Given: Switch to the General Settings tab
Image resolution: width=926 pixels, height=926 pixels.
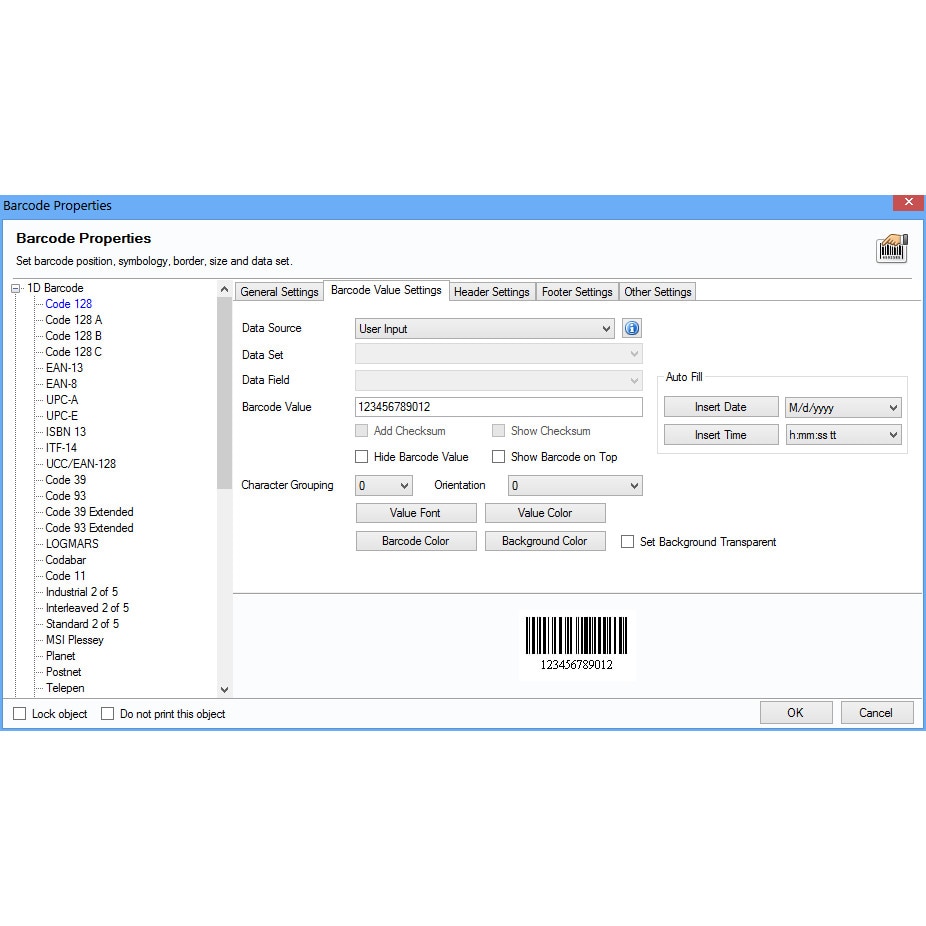Looking at the screenshot, I should (x=278, y=291).
